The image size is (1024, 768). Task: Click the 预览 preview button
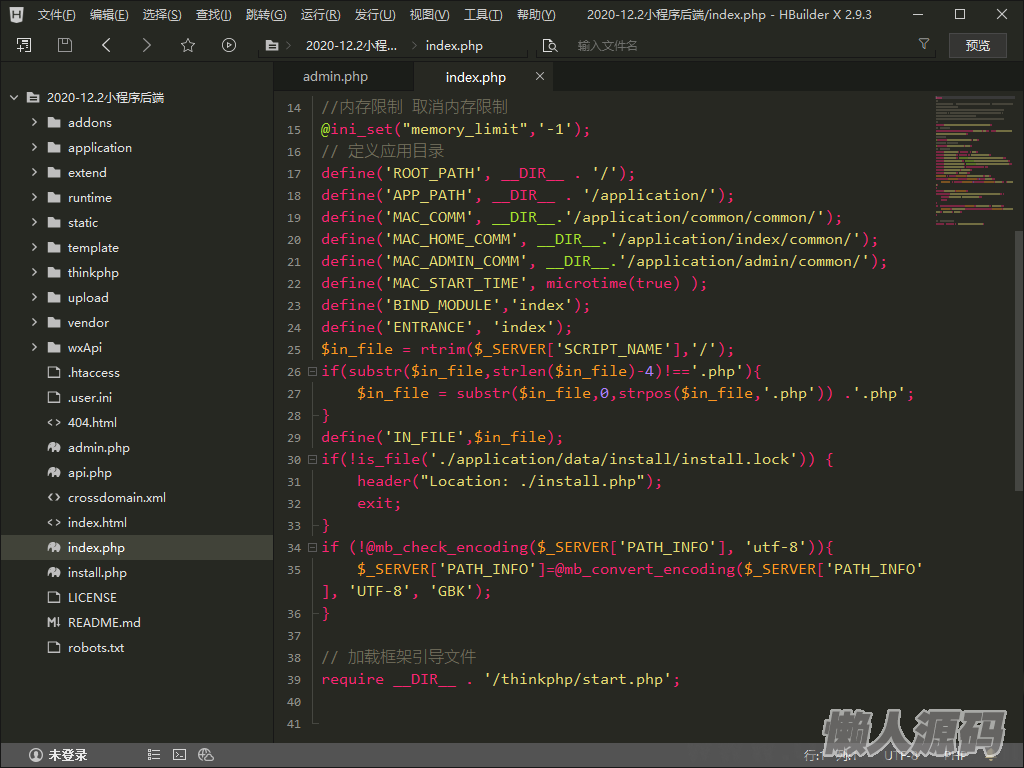click(x=977, y=45)
